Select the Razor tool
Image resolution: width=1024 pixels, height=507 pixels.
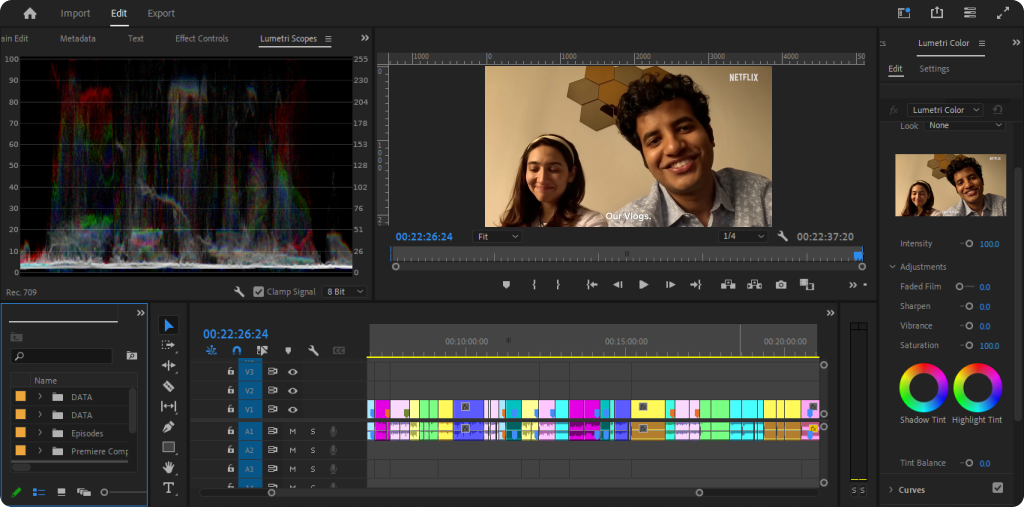pyautogui.click(x=168, y=386)
